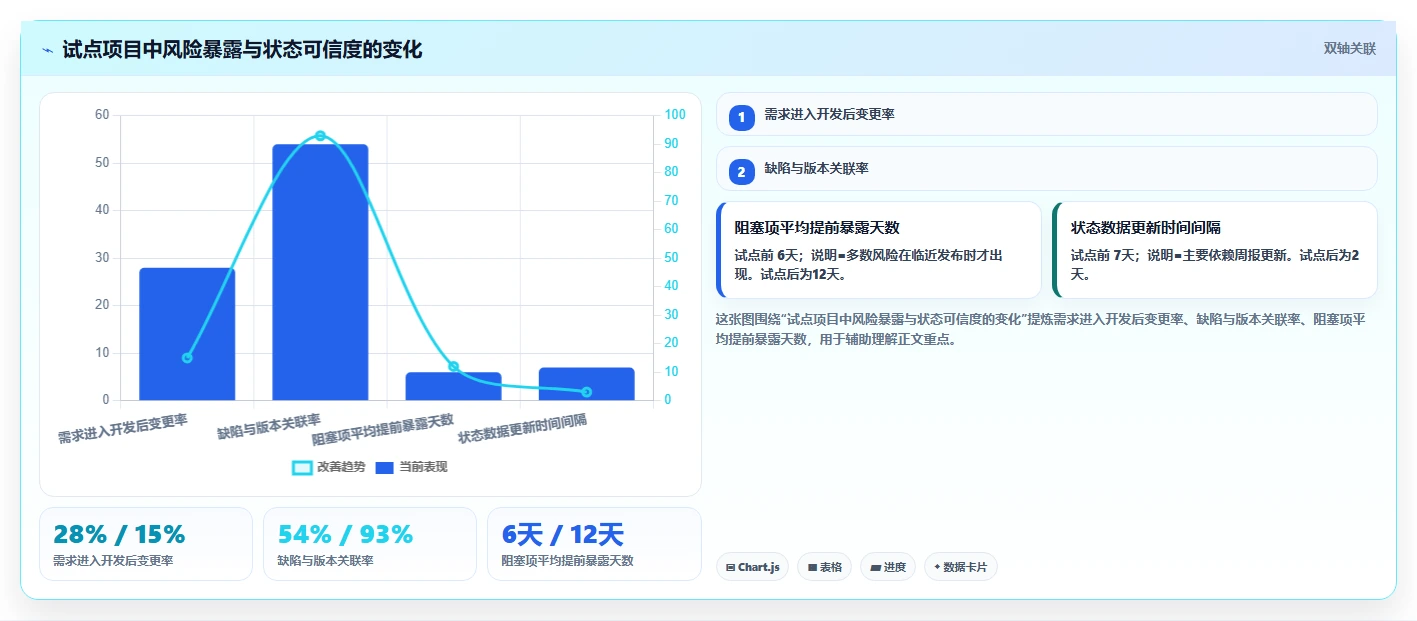The width and height of the screenshot is (1417, 621).
Task: Click x-axis label 阻塞项平均提前暴露天数
Action: 383,430
